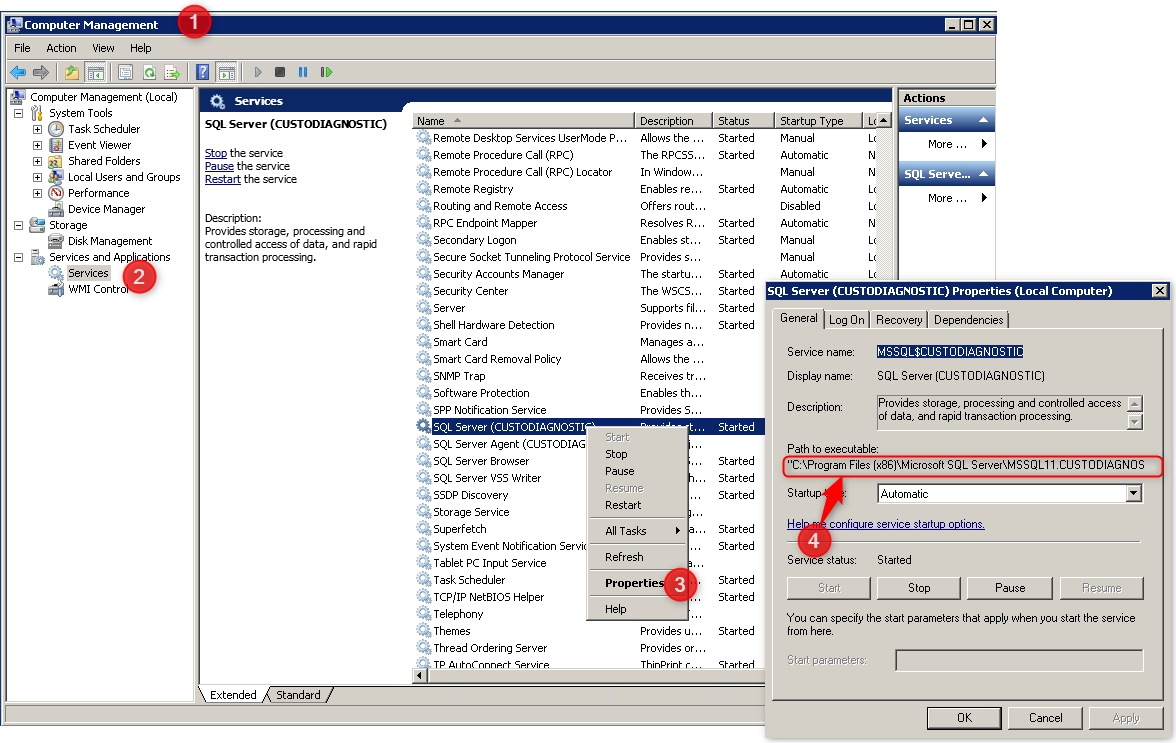Screen dimensions: 1176x743
Task: Open the Action menu
Action: pos(61,48)
